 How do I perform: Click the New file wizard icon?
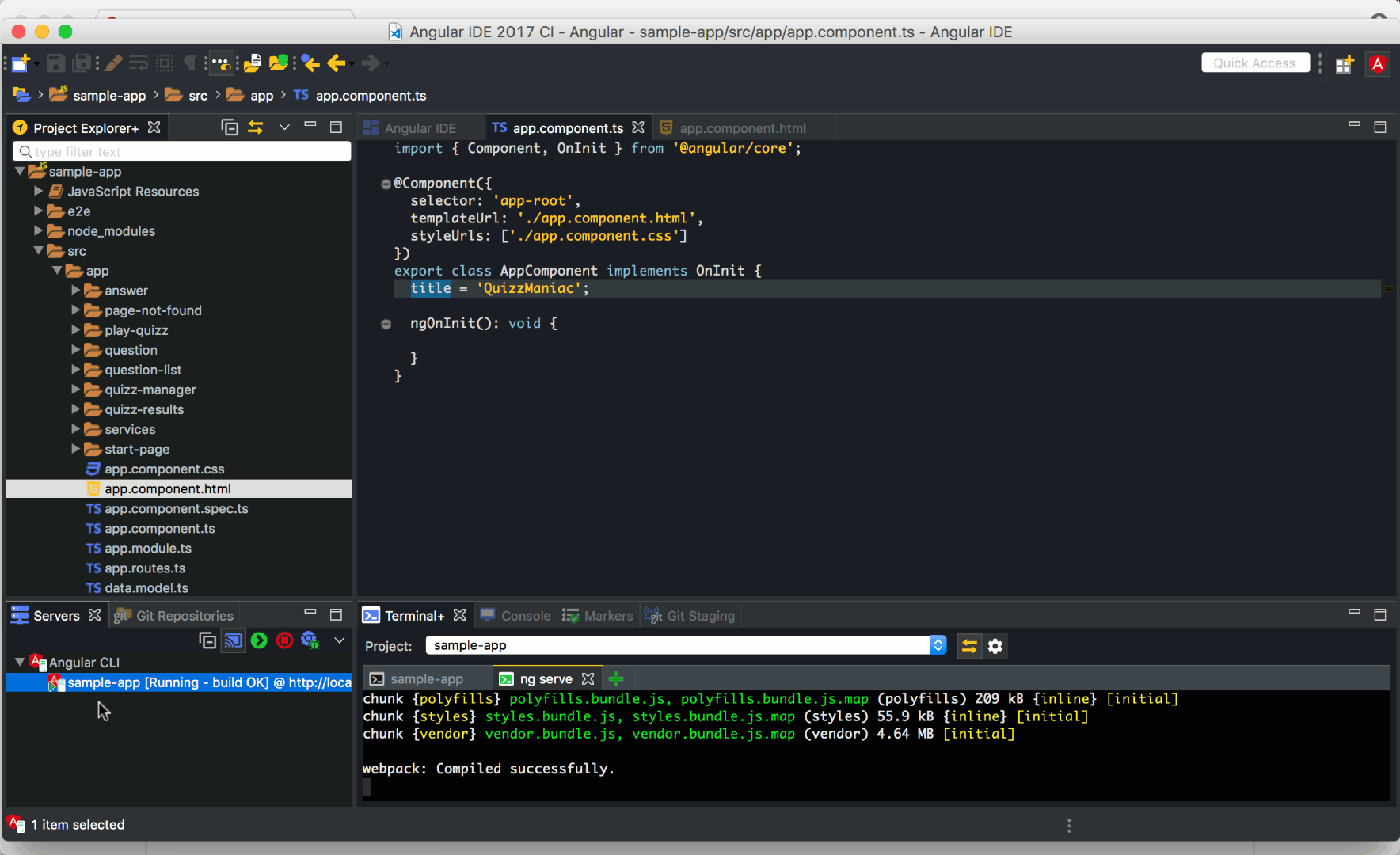coord(20,63)
